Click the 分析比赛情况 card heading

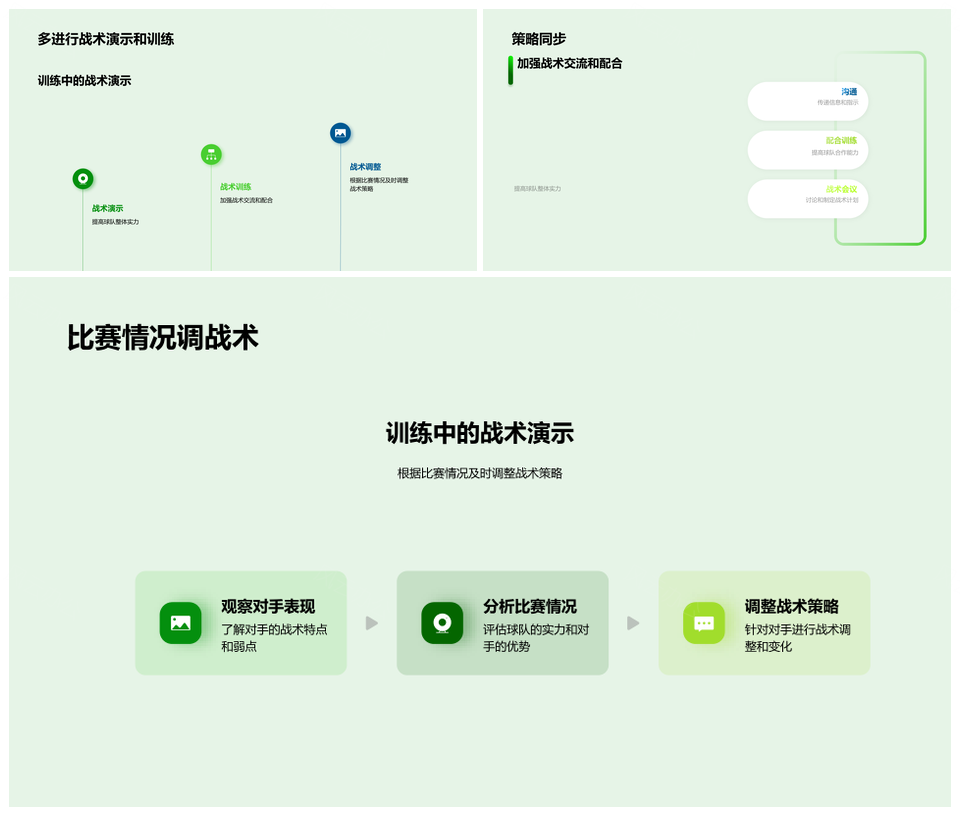529,606
